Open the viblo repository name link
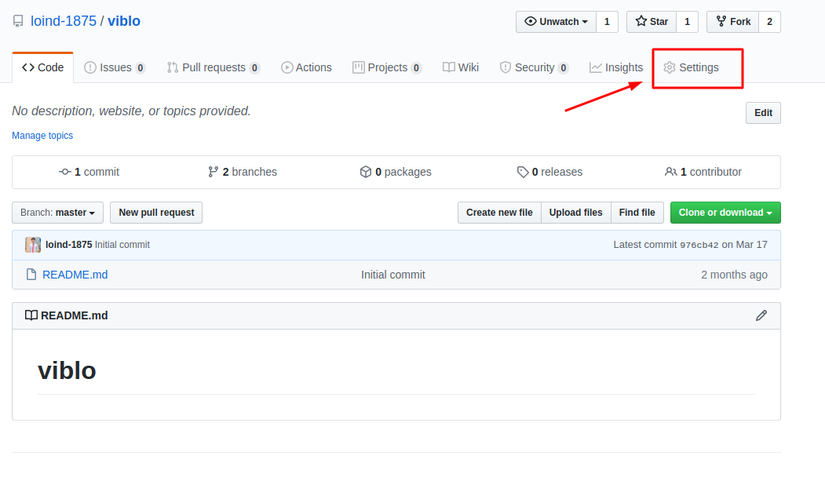825x477 pixels. [124, 21]
